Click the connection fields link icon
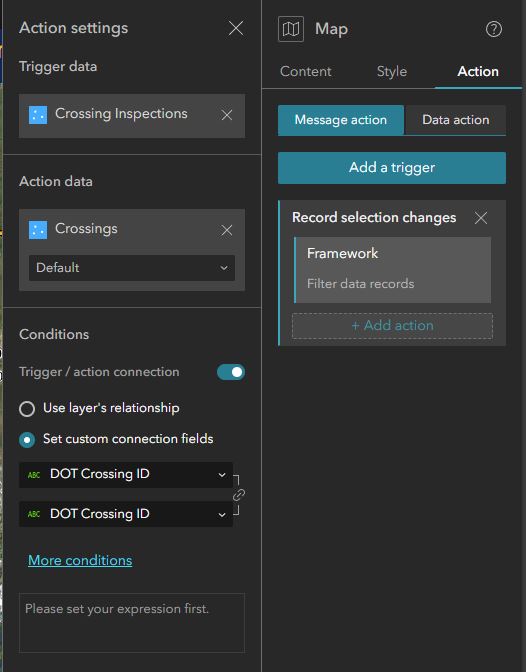526x672 pixels. click(x=239, y=495)
